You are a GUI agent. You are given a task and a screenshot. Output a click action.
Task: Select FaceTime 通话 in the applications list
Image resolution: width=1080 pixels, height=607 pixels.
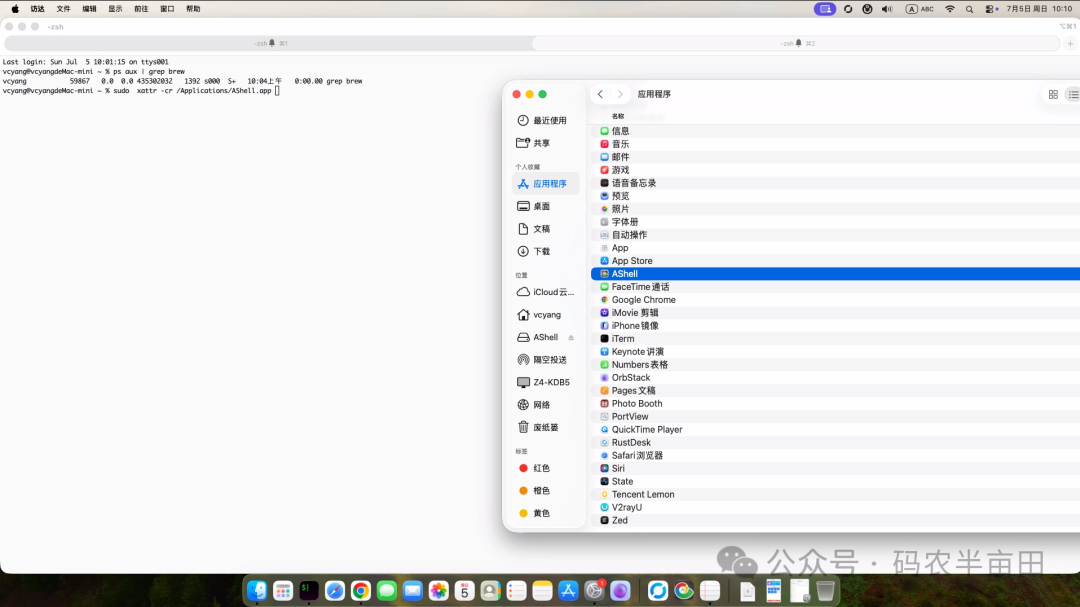click(835, 287)
